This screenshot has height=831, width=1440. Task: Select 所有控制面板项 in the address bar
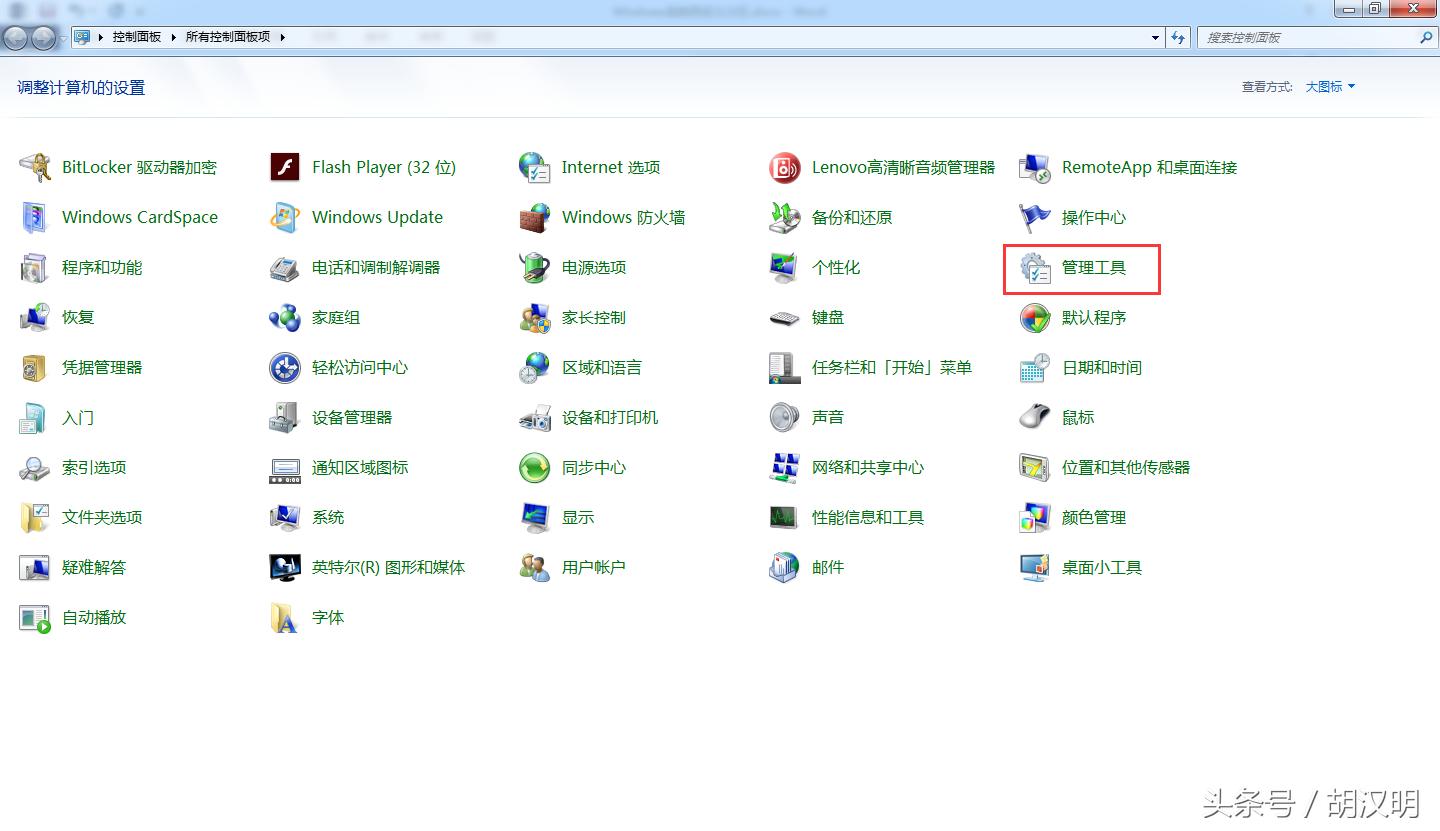226,37
